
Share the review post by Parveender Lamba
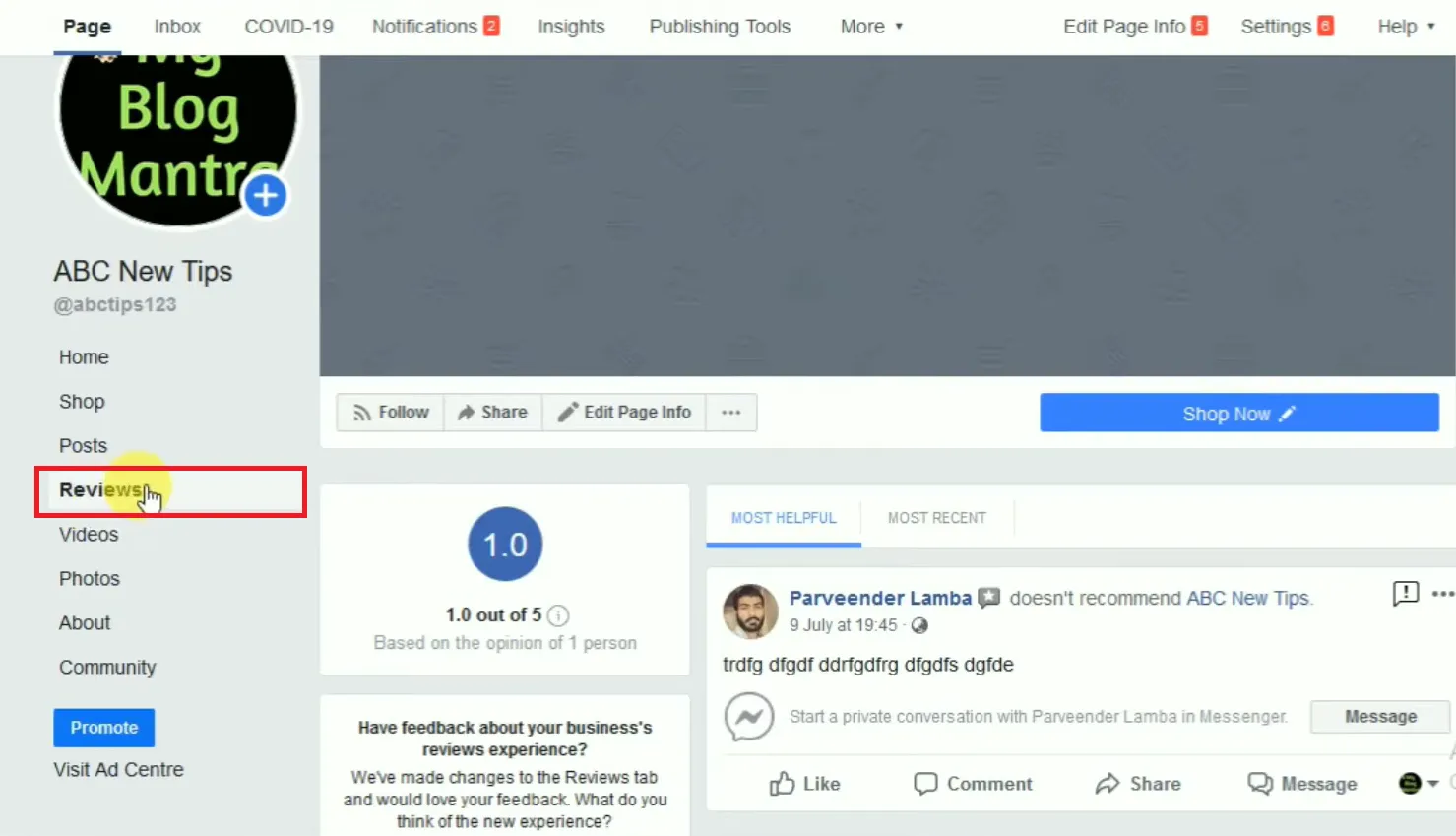[x=1137, y=784]
